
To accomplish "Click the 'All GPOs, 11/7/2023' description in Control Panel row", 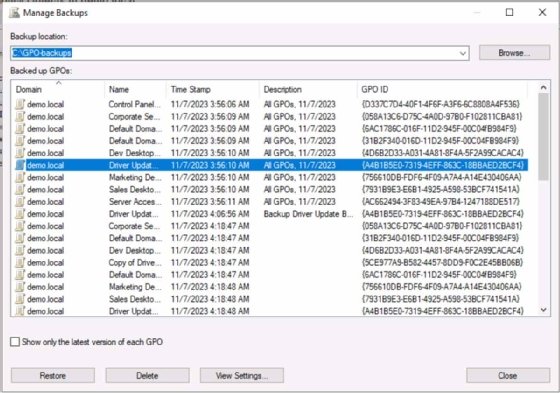I will click(x=299, y=104).
